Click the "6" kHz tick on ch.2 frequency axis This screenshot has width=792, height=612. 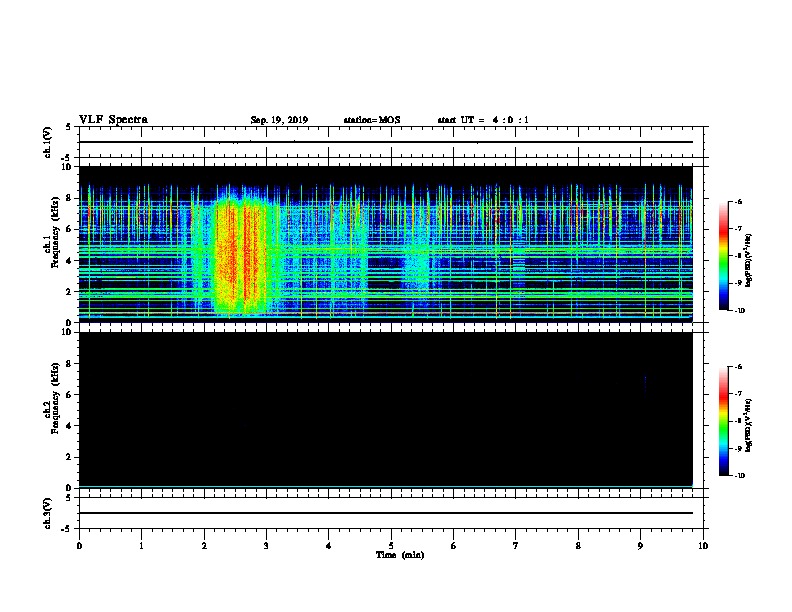coord(69,394)
